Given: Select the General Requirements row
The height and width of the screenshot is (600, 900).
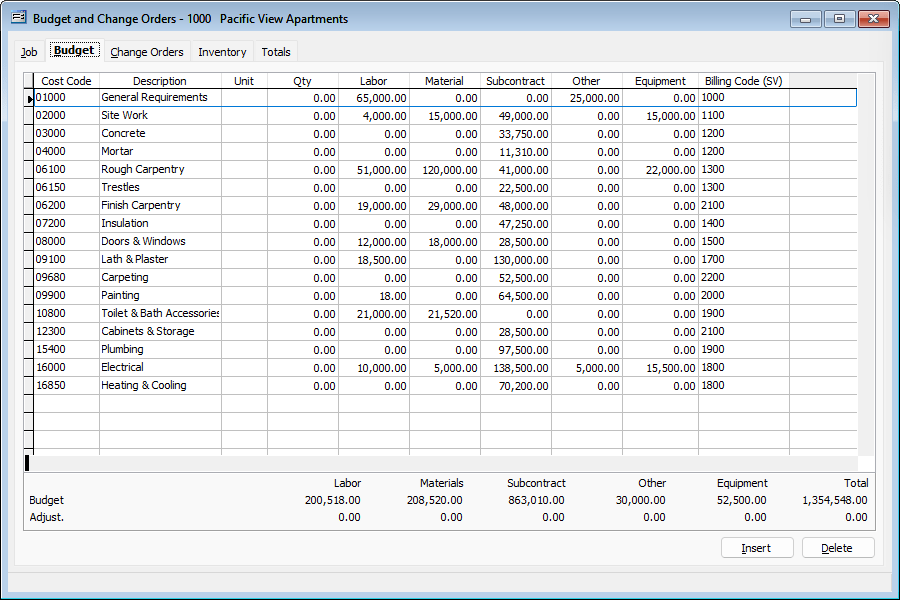Looking at the screenshot, I should pyautogui.click(x=160, y=97).
